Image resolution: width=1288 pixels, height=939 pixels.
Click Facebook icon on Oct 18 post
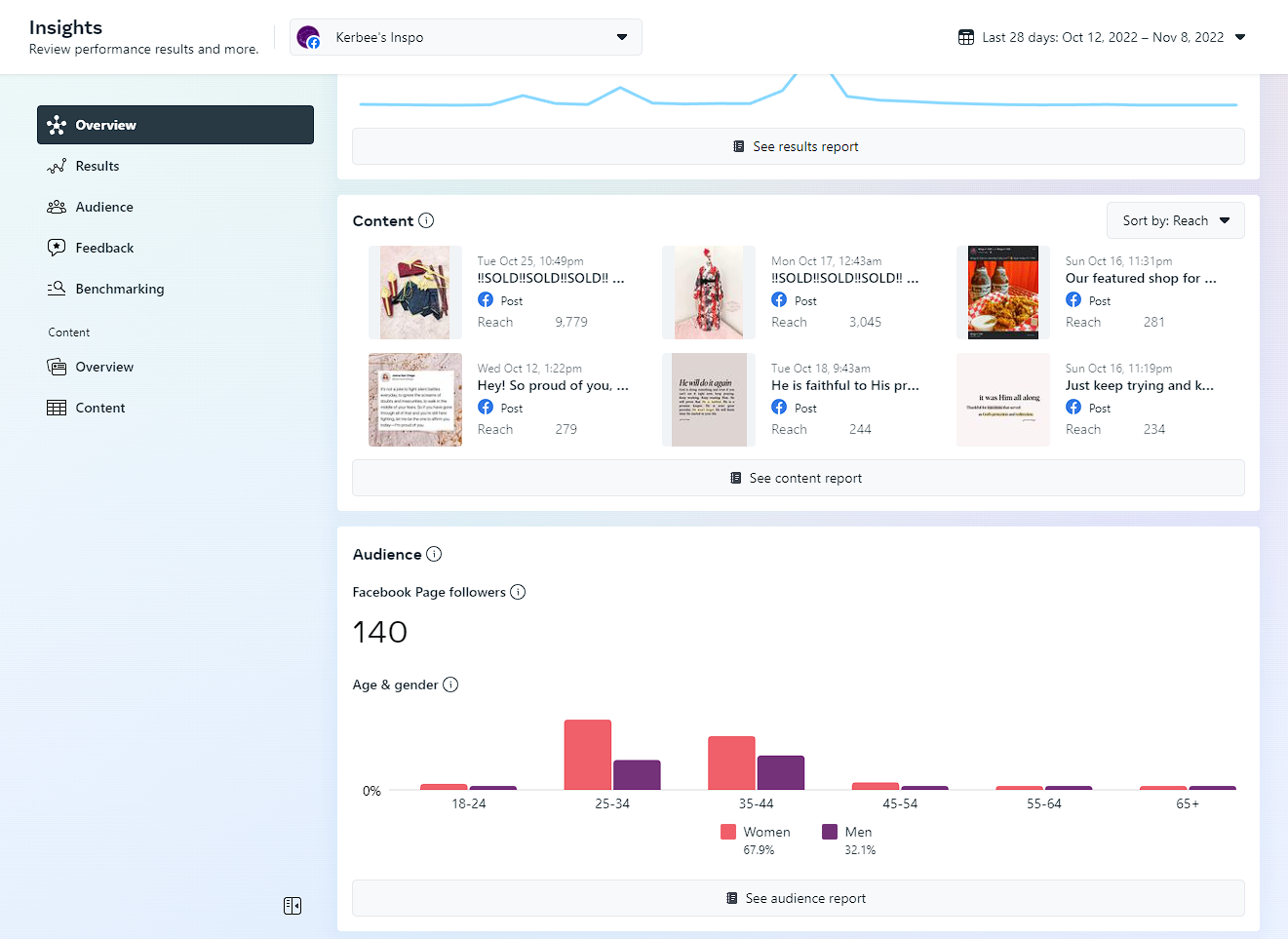click(779, 408)
